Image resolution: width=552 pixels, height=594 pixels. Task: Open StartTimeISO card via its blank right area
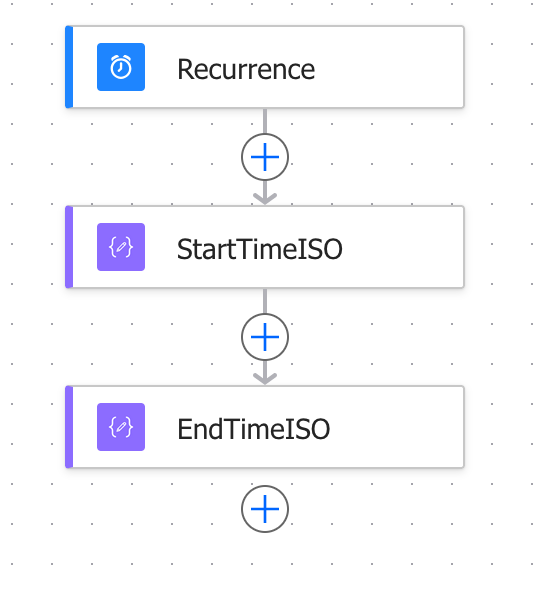(403, 247)
